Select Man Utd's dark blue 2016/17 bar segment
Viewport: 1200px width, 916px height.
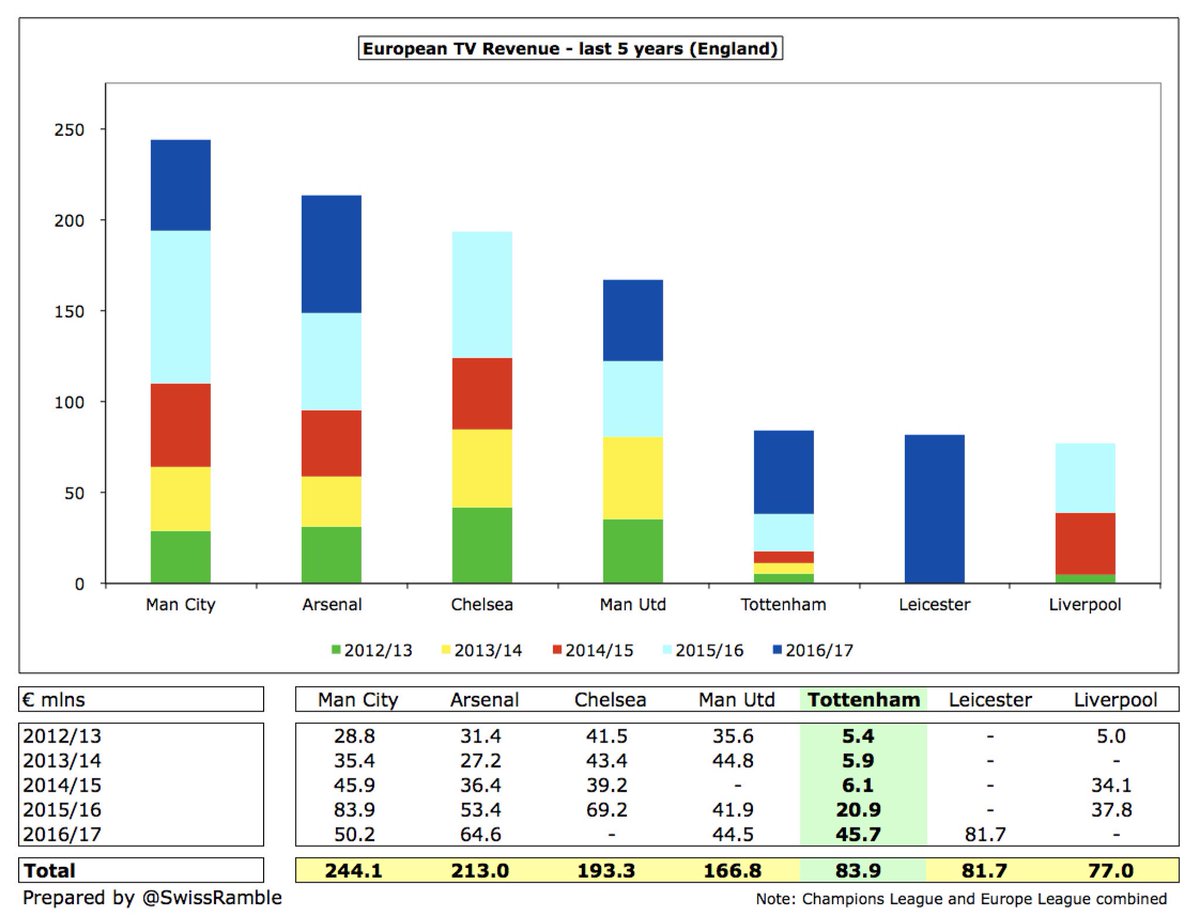coord(633,321)
